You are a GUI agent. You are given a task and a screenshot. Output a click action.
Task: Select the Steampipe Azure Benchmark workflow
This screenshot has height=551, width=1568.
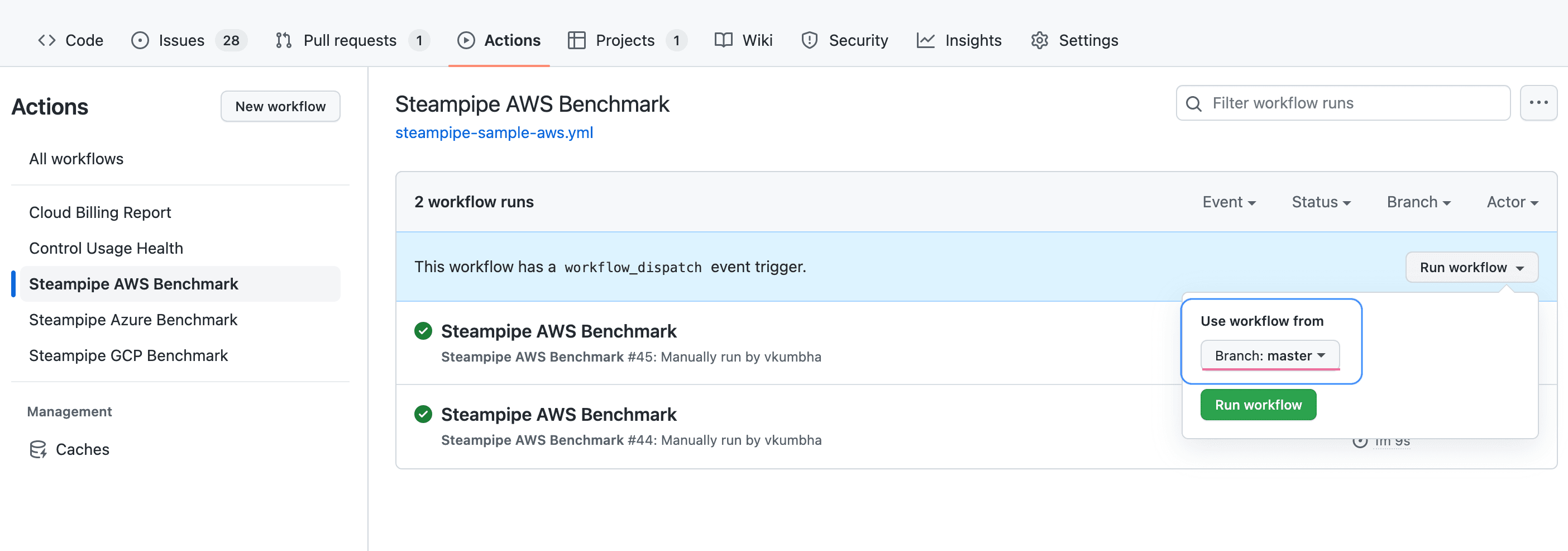(x=133, y=320)
